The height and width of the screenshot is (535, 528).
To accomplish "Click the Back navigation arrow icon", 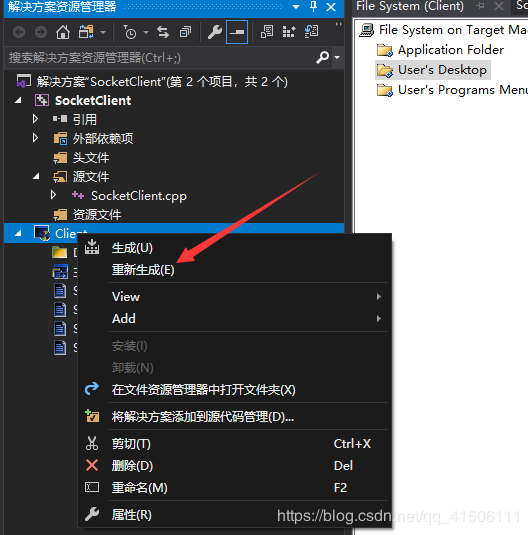I will tap(19, 32).
